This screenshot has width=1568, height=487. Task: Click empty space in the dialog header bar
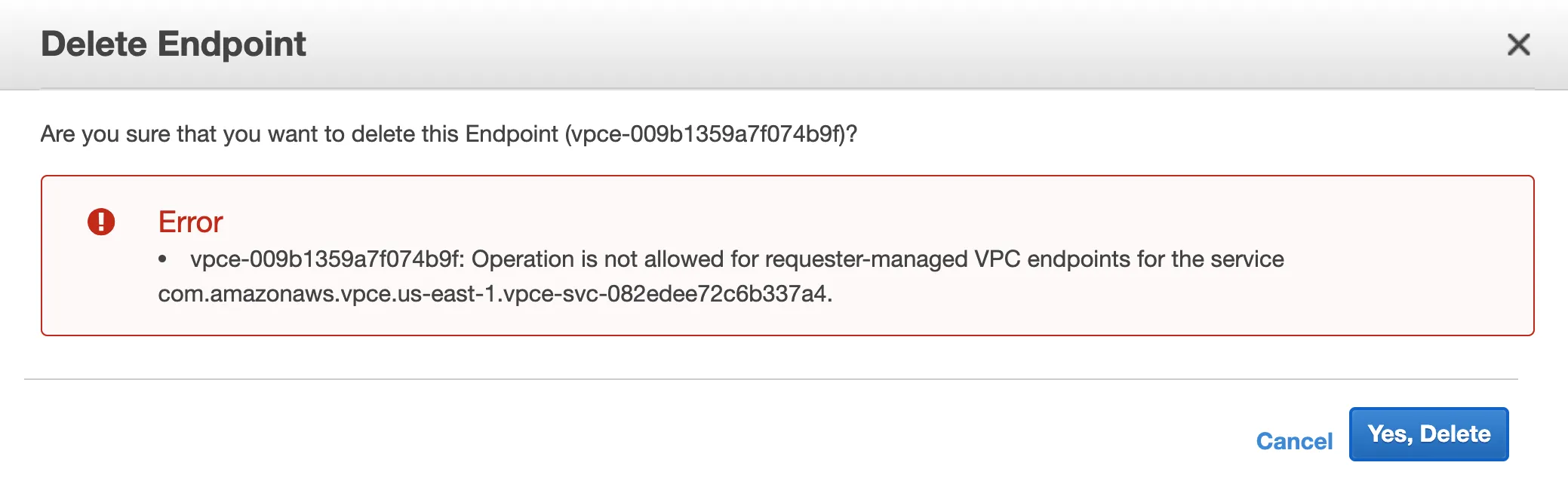click(x=830, y=44)
